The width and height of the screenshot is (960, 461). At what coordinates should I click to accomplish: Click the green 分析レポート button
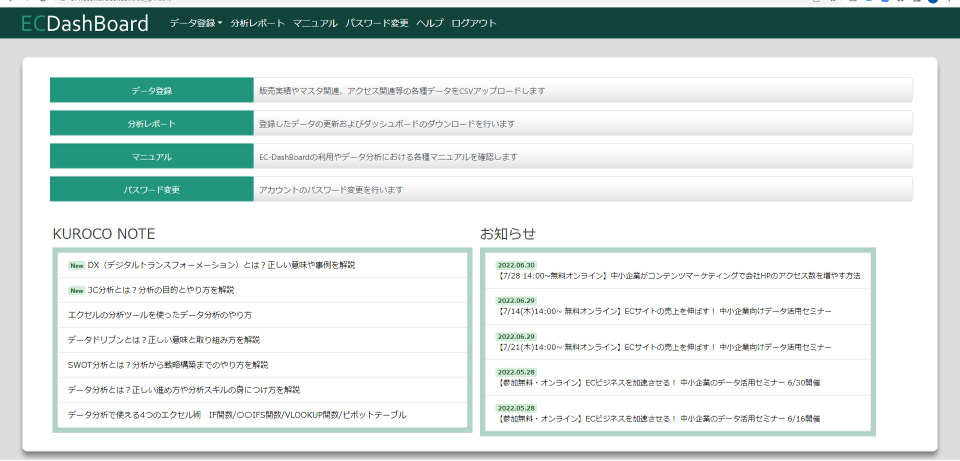coord(151,124)
